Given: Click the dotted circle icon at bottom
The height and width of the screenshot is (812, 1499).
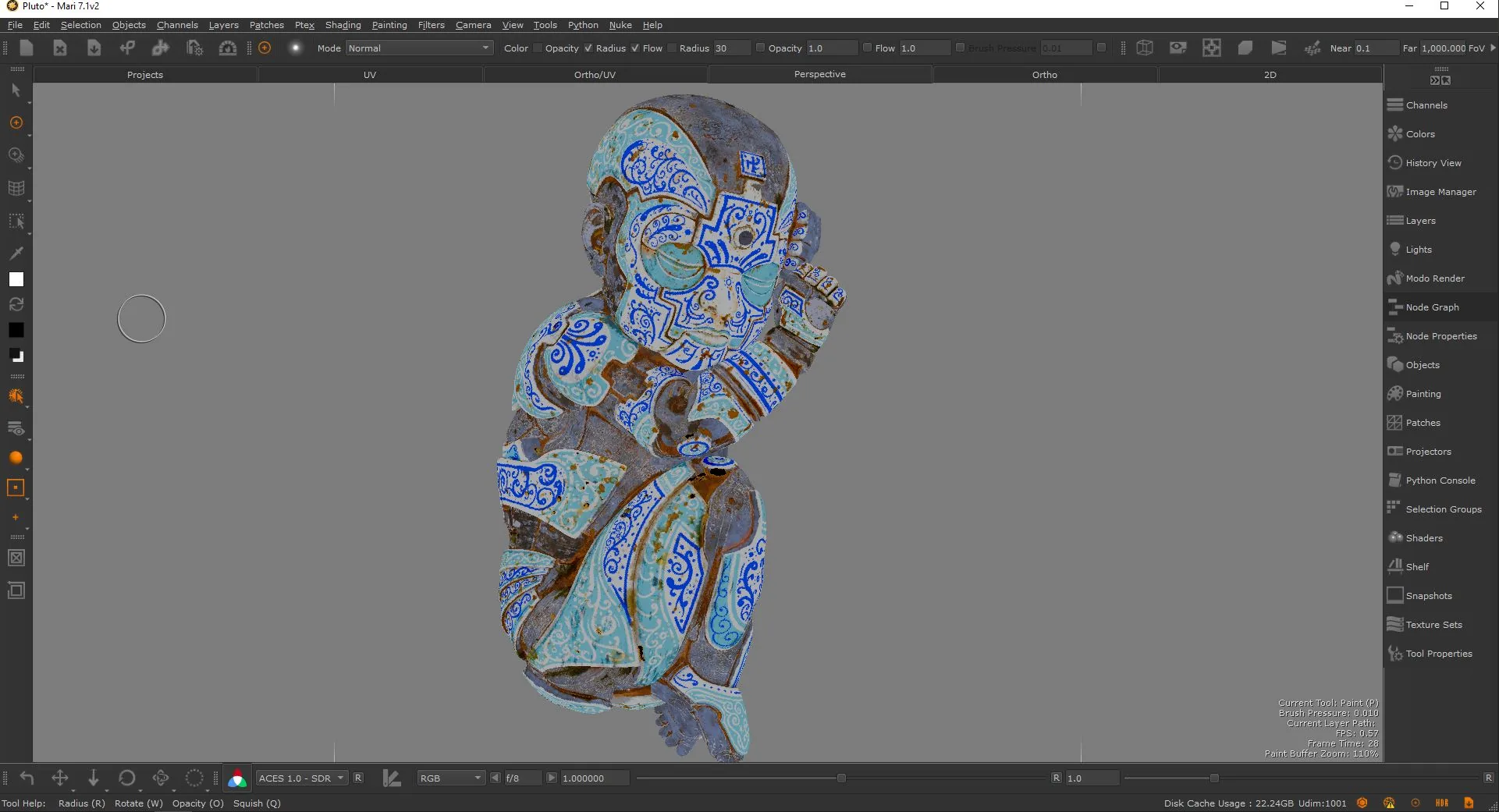Looking at the screenshot, I should click(x=194, y=778).
